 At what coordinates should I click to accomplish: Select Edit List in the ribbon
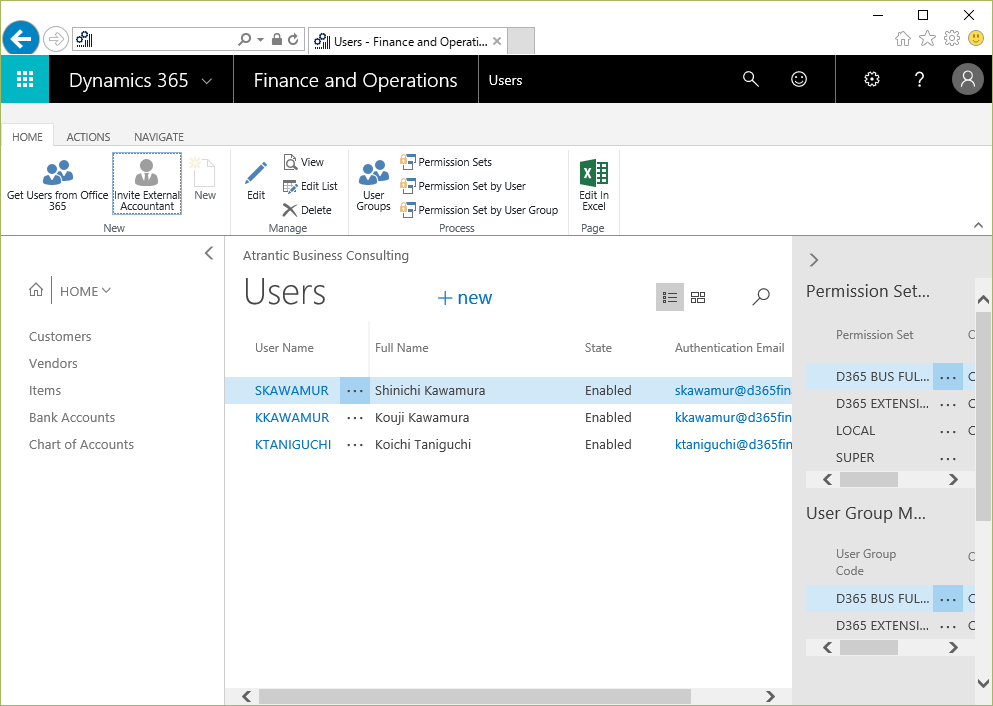(310, 186)
